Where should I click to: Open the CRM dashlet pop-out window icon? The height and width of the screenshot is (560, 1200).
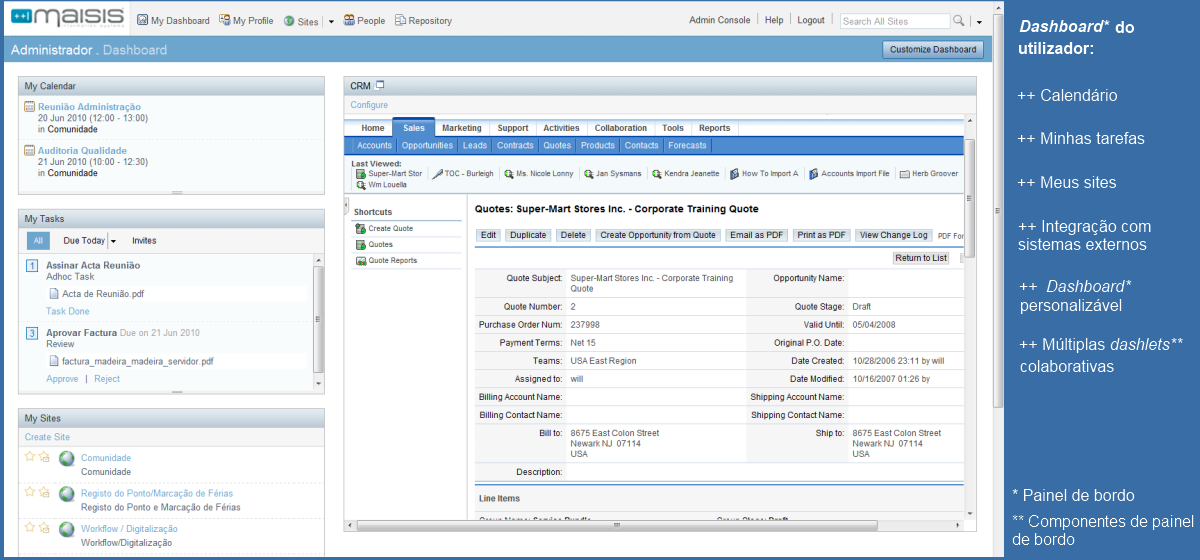[380, 85]
